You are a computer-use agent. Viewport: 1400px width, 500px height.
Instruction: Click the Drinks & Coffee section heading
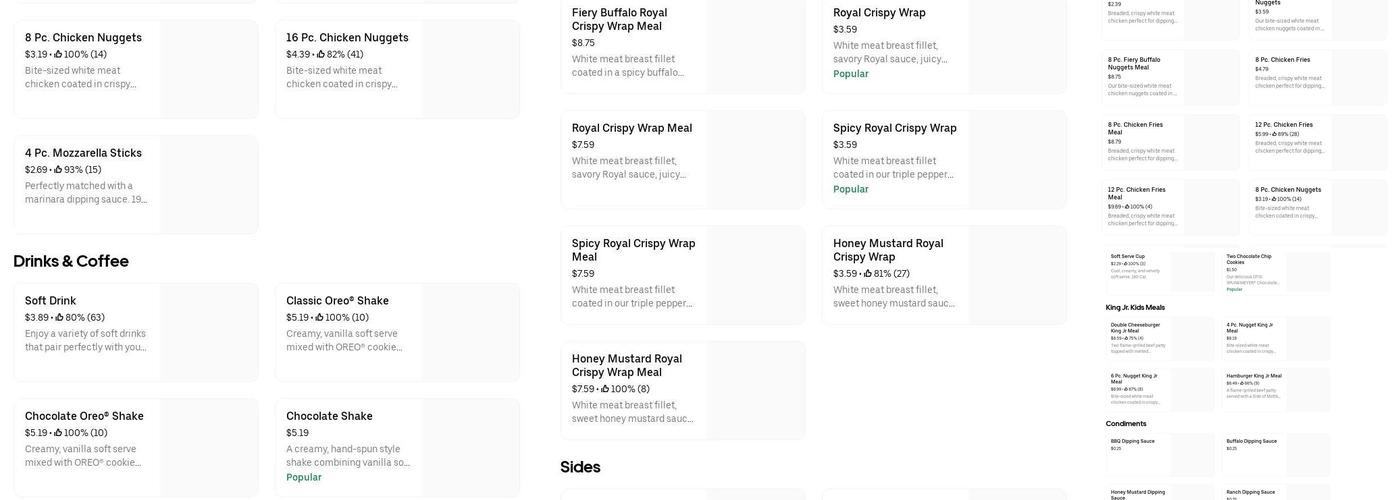71,262
